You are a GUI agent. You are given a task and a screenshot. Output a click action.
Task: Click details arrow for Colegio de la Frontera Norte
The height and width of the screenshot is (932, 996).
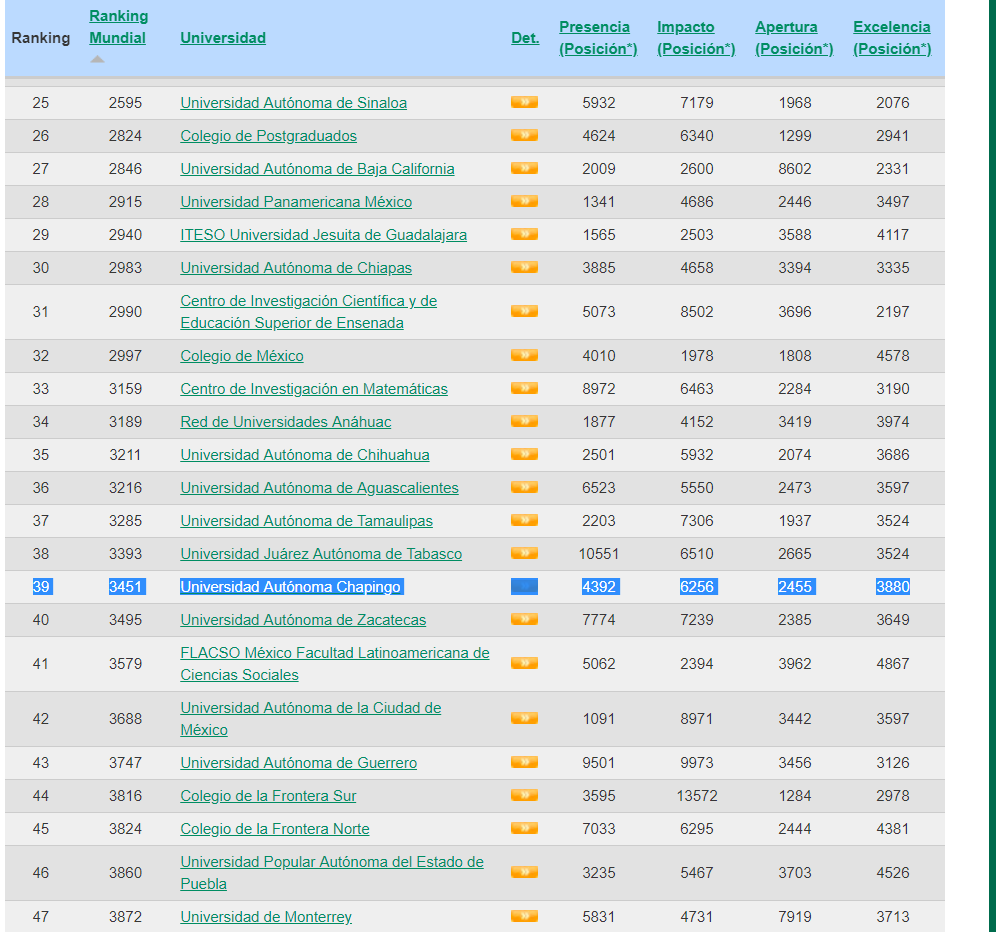click(524, 828)
